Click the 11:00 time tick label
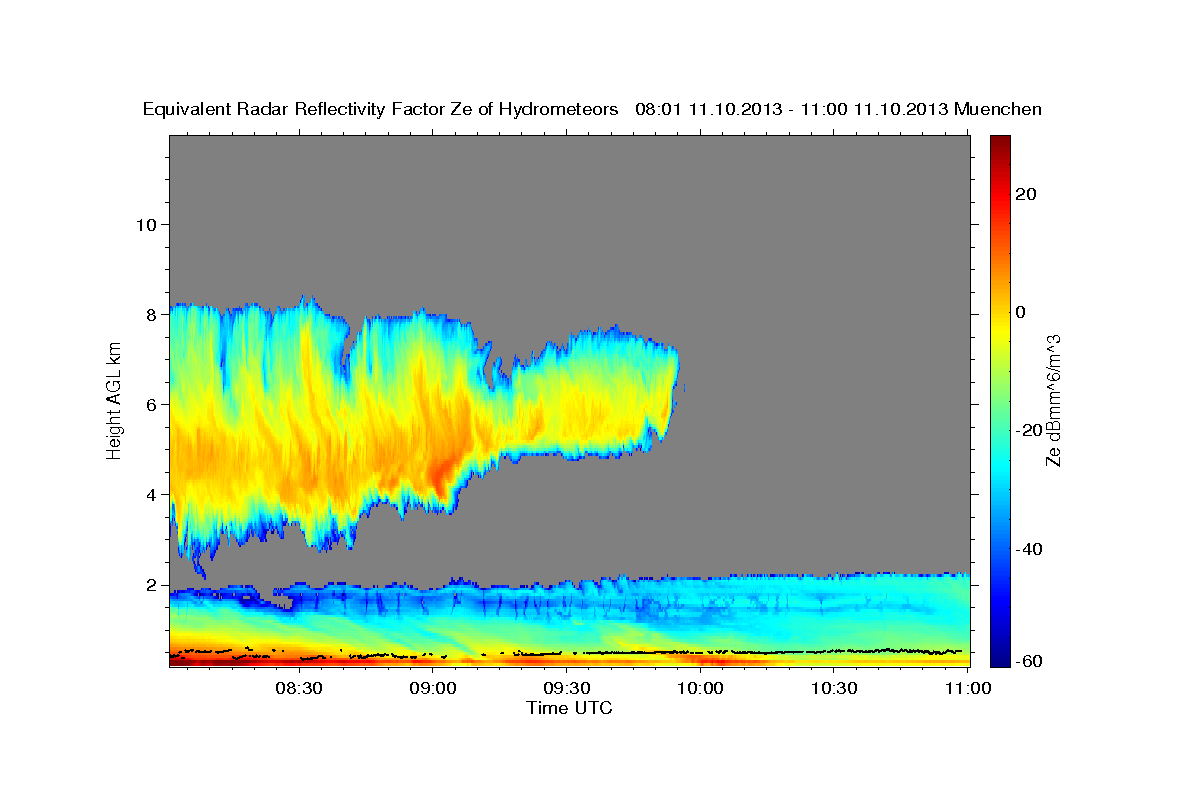 [x=967, y=689]
